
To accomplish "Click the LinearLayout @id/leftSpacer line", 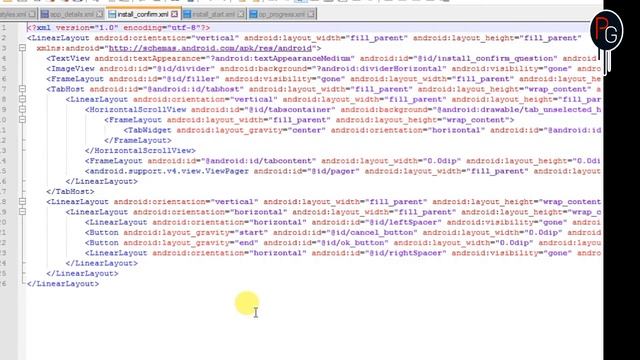I will 344,222.
